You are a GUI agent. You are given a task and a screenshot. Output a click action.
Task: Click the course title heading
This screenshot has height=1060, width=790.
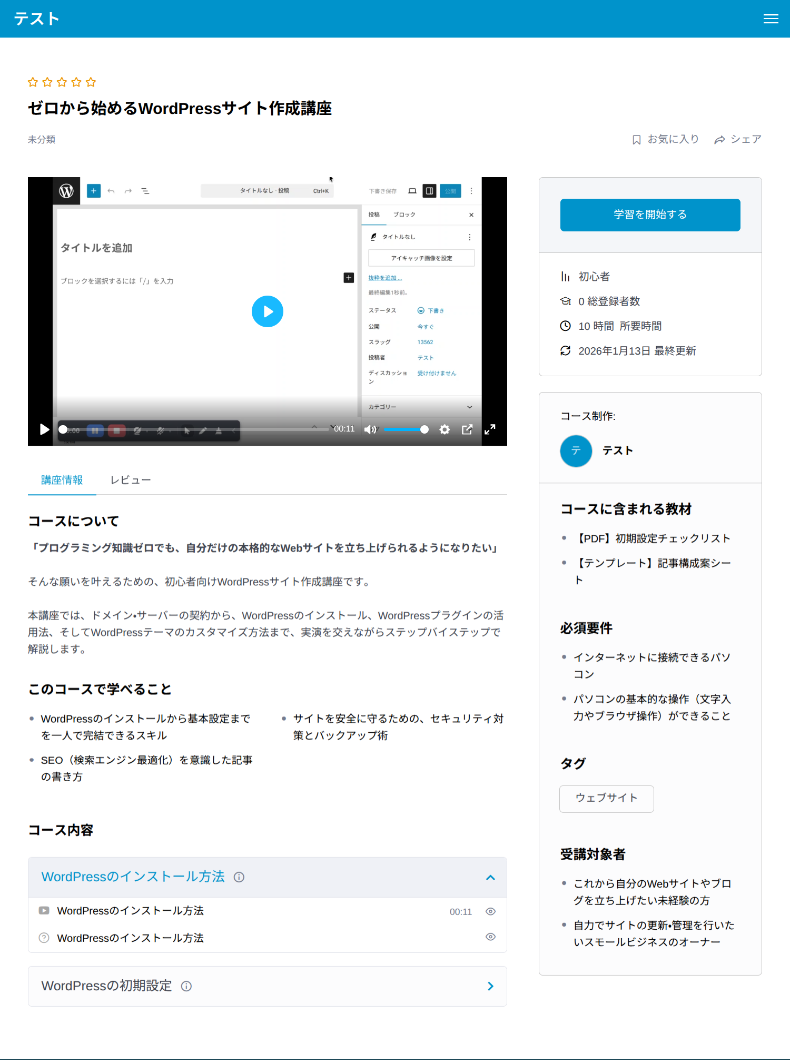click(x=180, y=108)
